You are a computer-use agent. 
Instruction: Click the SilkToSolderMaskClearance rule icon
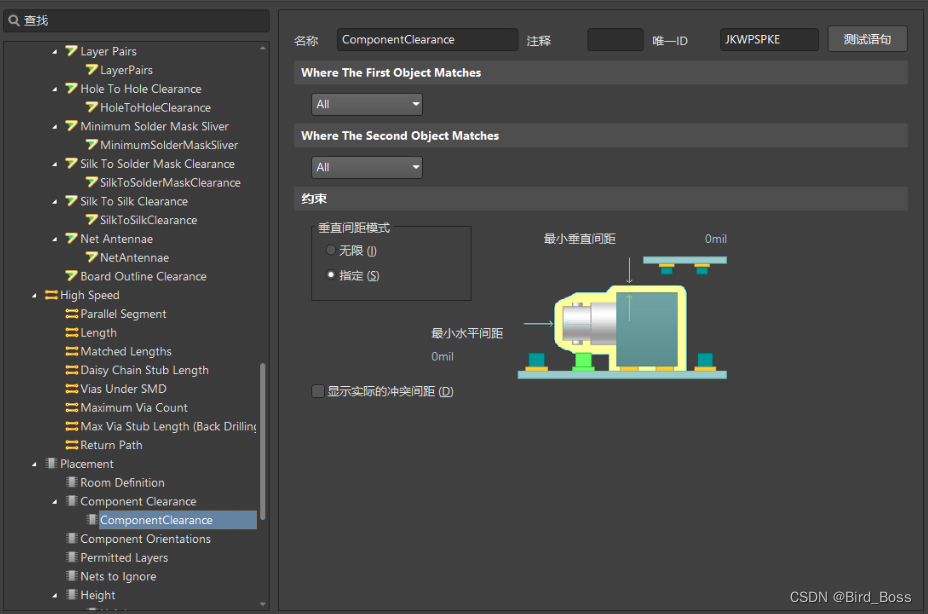(x=92, y=182)
